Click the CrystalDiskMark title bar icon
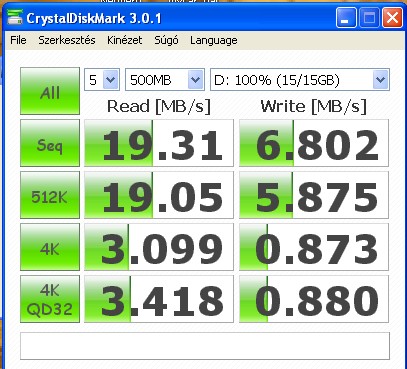This screenshot has width=407, height=369. tap(15, 18)
